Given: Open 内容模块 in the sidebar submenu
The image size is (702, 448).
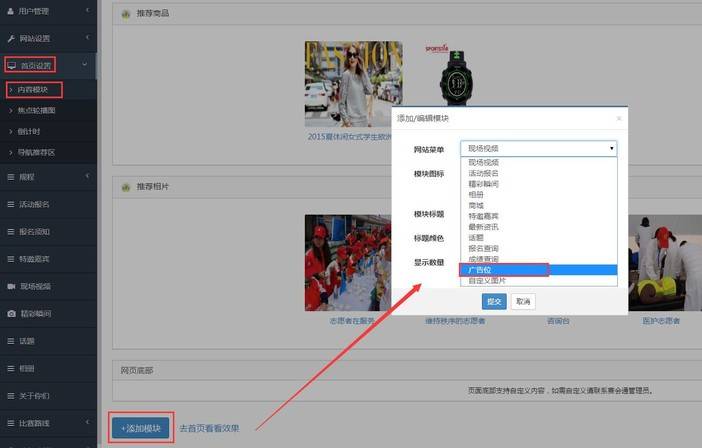Looking at the screenshot, I should 33,90.
